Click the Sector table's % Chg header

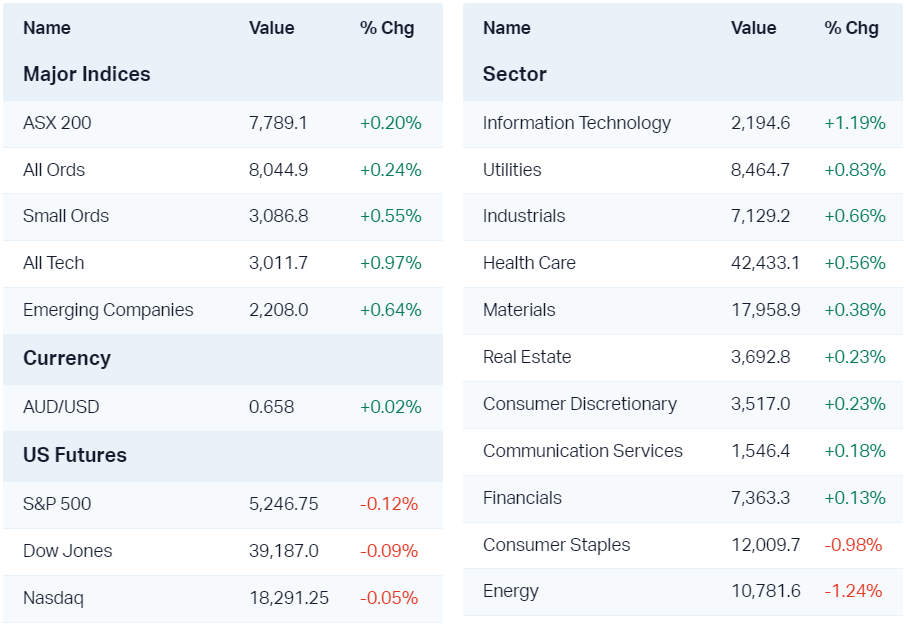pos(851,28)
